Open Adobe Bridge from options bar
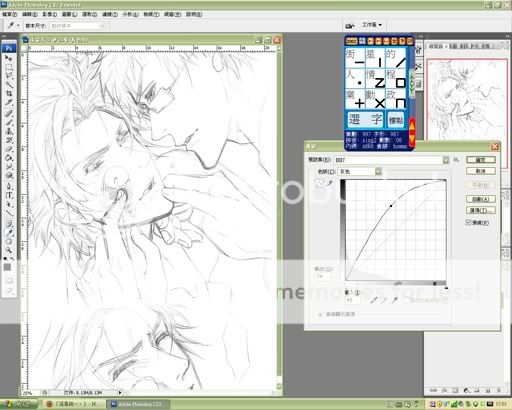 coord(349,25)
